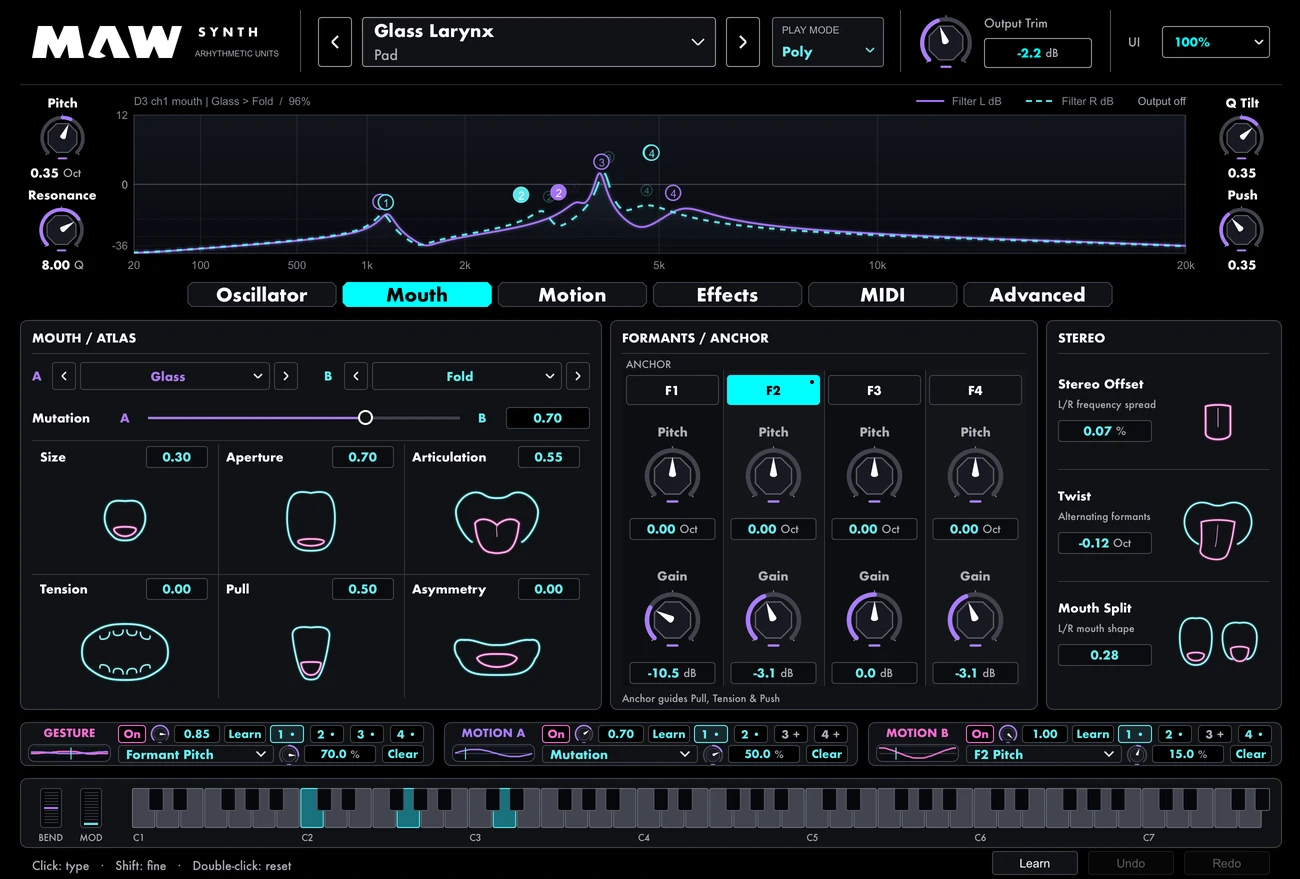This screenshot has height=879, width=1300.
Task: Go to the previous preset with the left arrow
Action: [335, 42]
